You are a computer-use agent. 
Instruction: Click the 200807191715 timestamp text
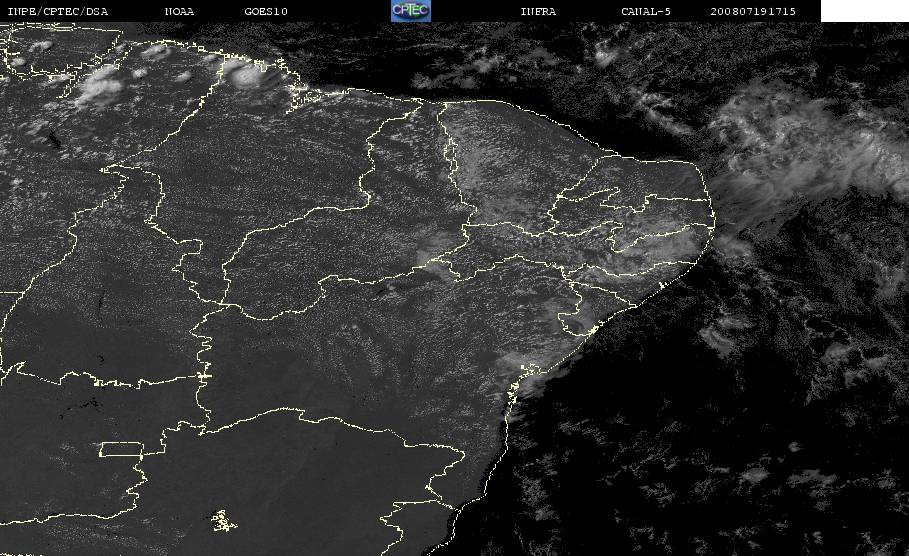(753, 11)
